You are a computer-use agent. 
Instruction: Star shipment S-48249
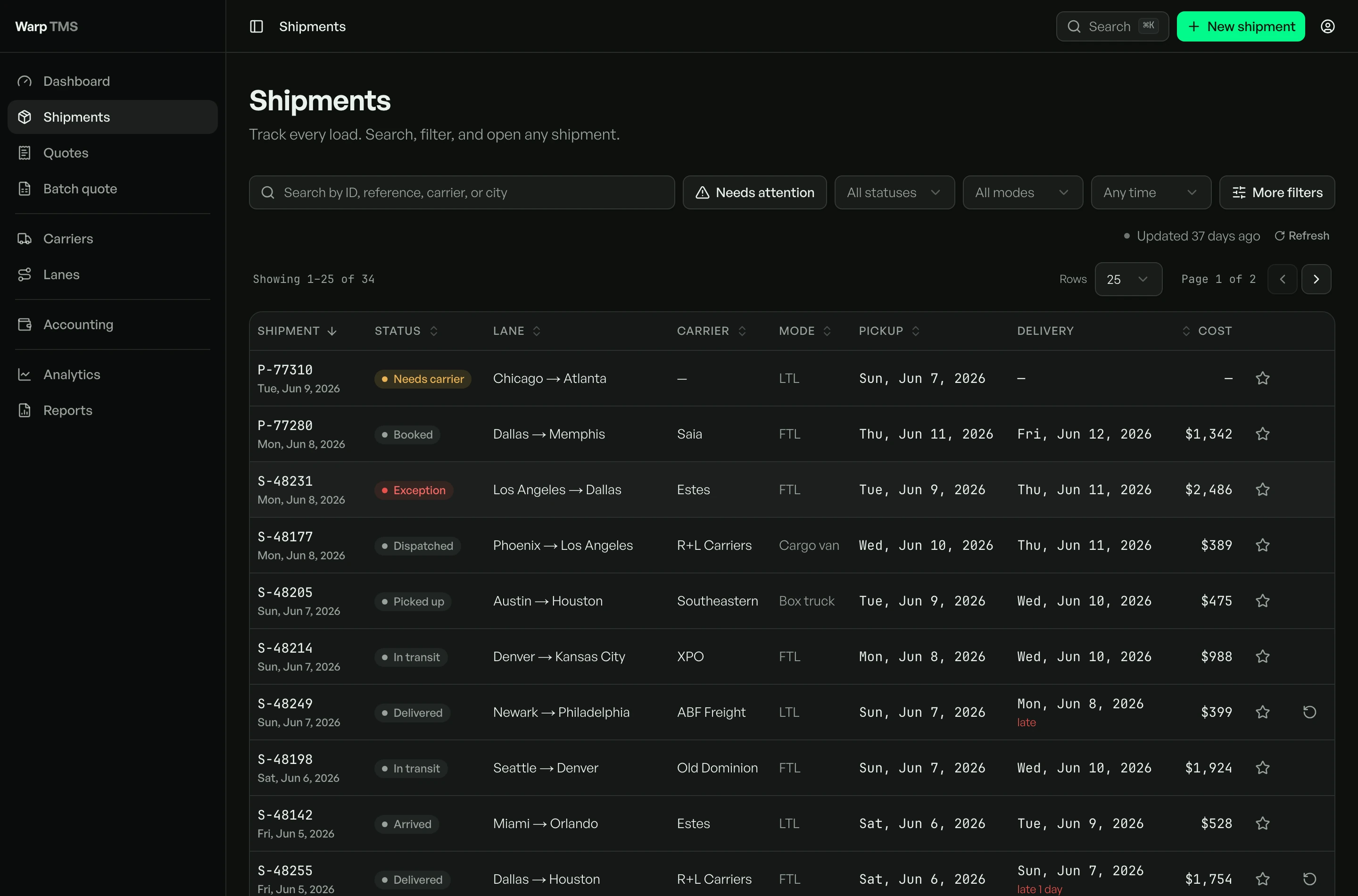(1263, 712)
